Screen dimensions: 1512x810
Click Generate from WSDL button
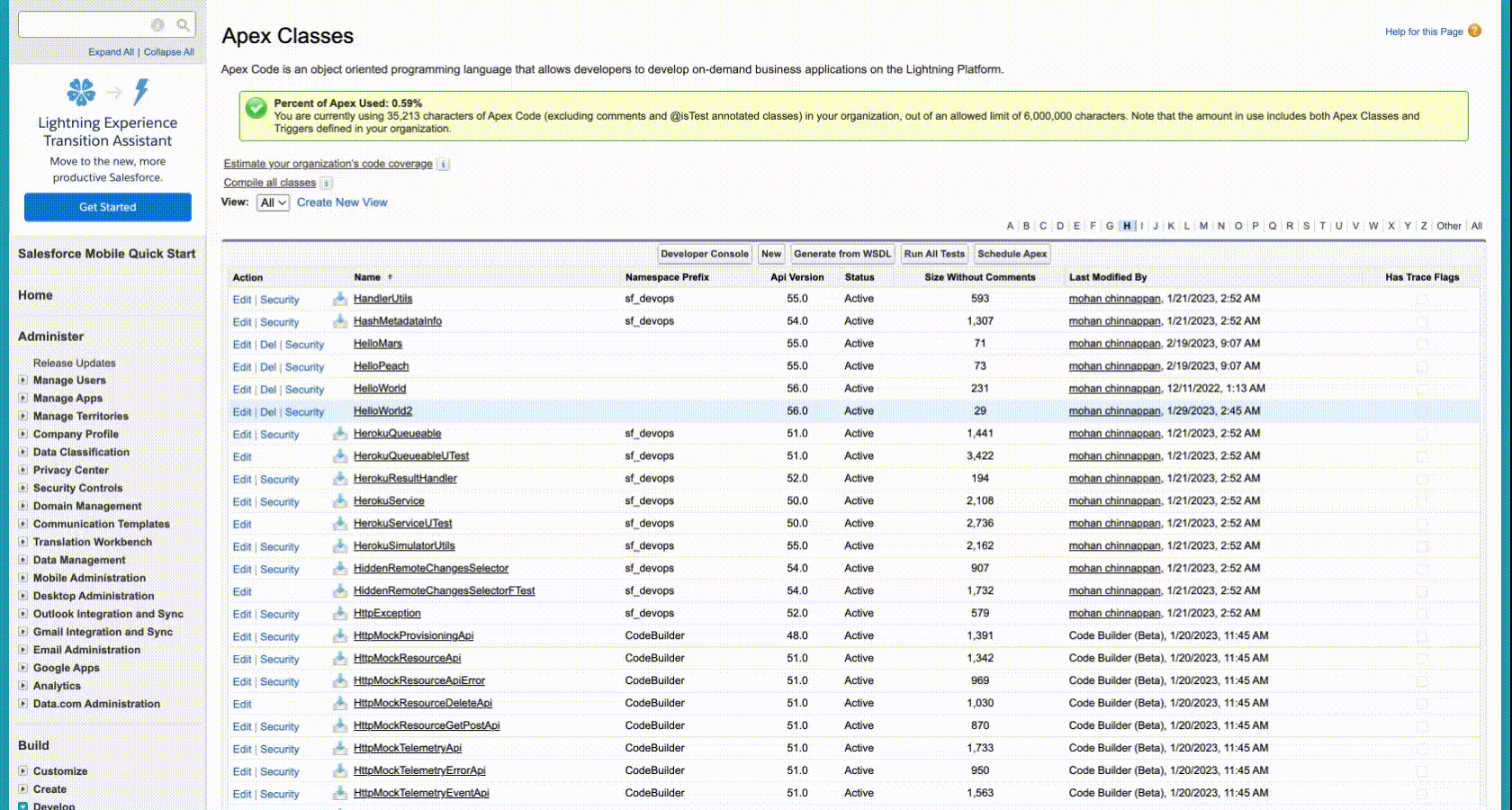point(842,254)
